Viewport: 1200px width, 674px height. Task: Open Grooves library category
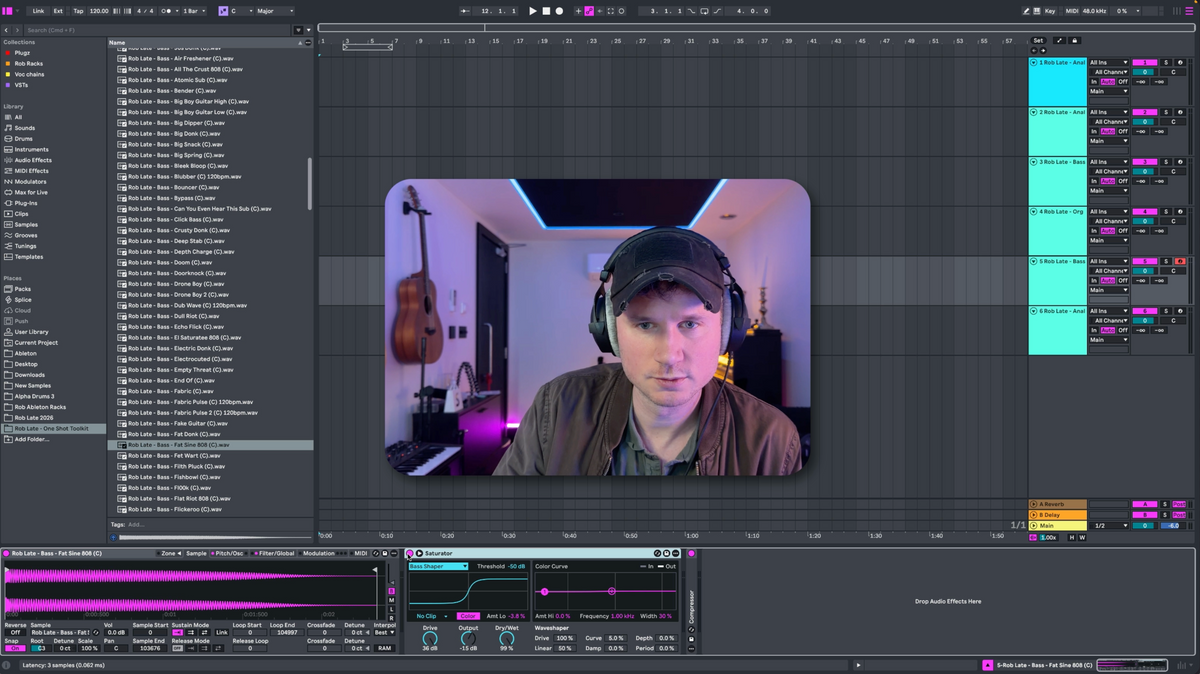[x=26, y=235]
